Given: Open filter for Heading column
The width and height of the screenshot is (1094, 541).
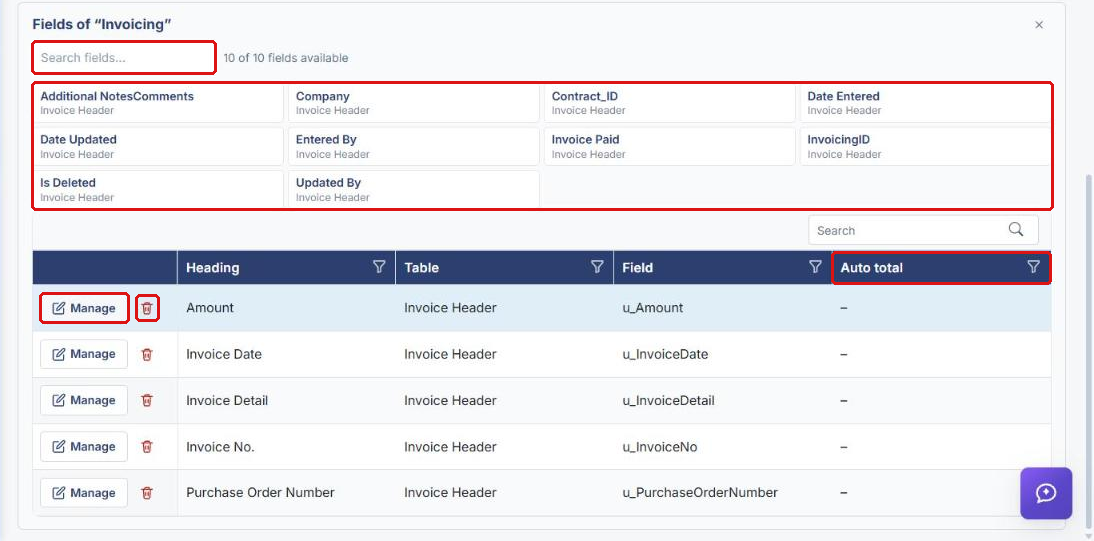Looking at the screenshot, I should 380,267.
